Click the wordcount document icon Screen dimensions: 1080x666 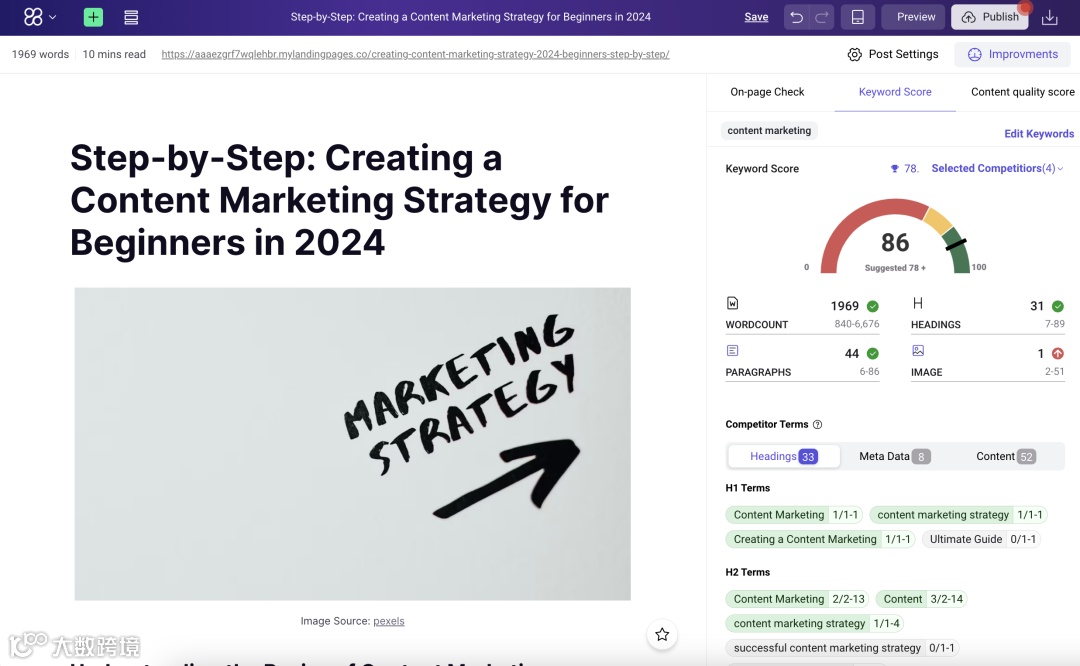click(732, 303)
